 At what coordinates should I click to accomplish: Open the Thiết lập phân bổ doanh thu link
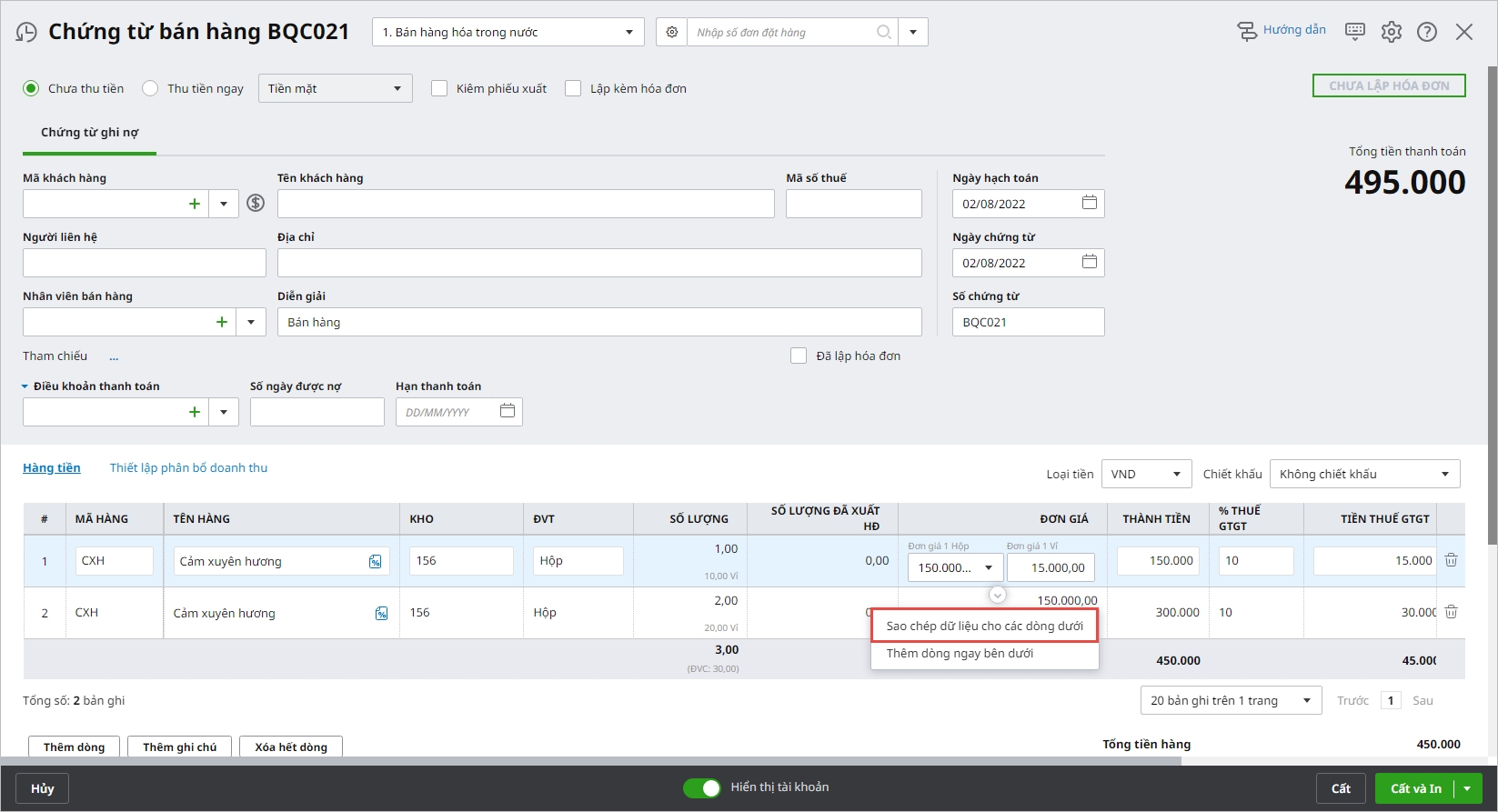[188, 467]
